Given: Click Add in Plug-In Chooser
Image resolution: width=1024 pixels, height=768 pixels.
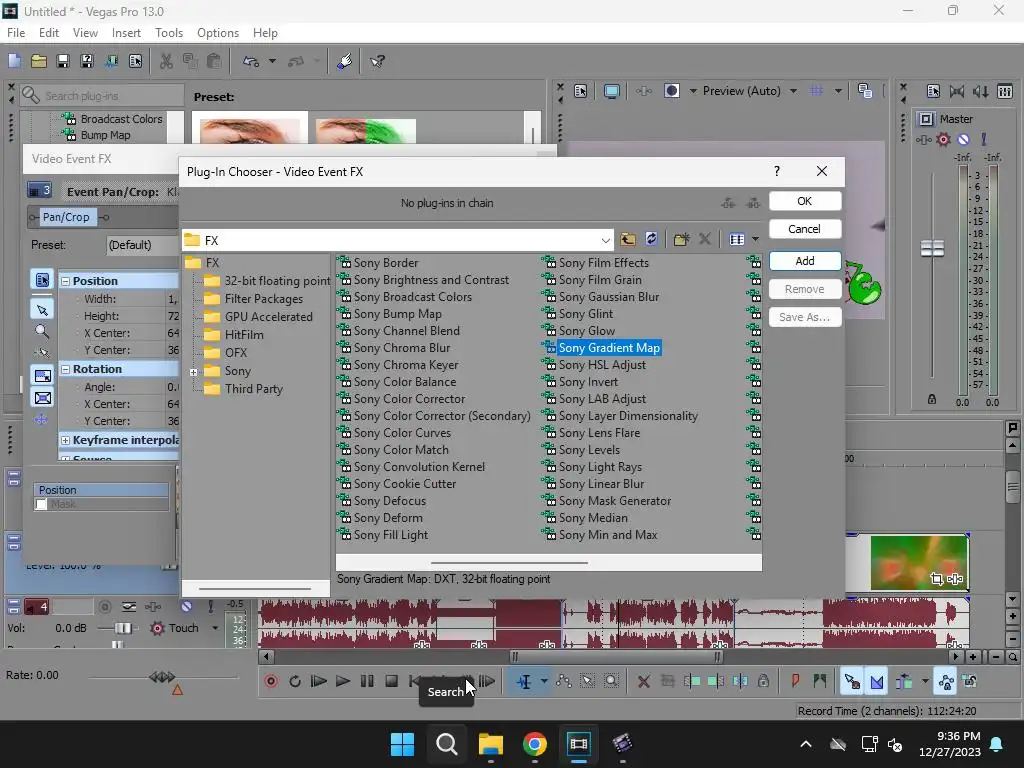Looking at the screenshot, I should point(805,261).
